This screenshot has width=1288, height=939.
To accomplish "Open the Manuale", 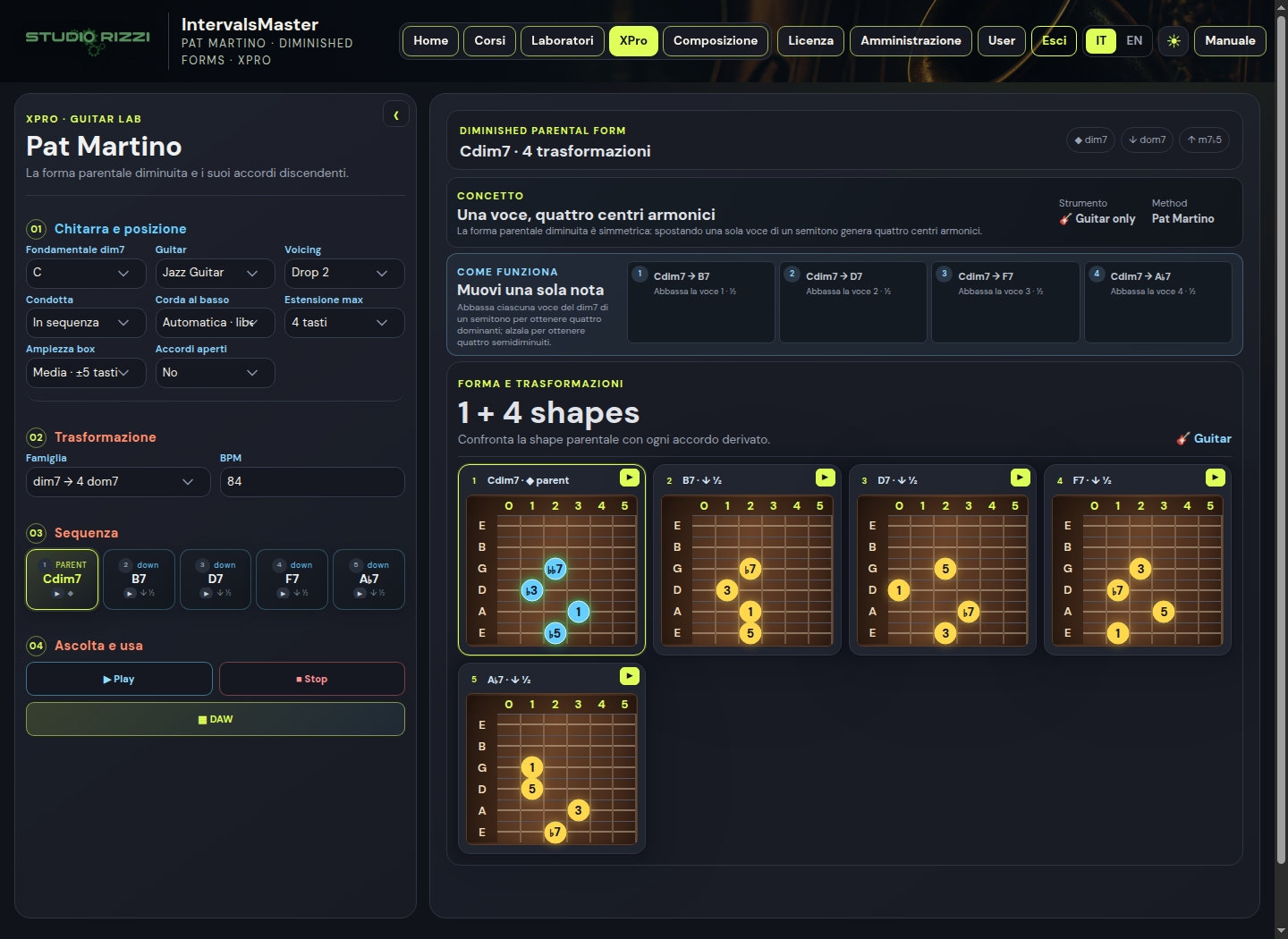I will [1230, 41].
